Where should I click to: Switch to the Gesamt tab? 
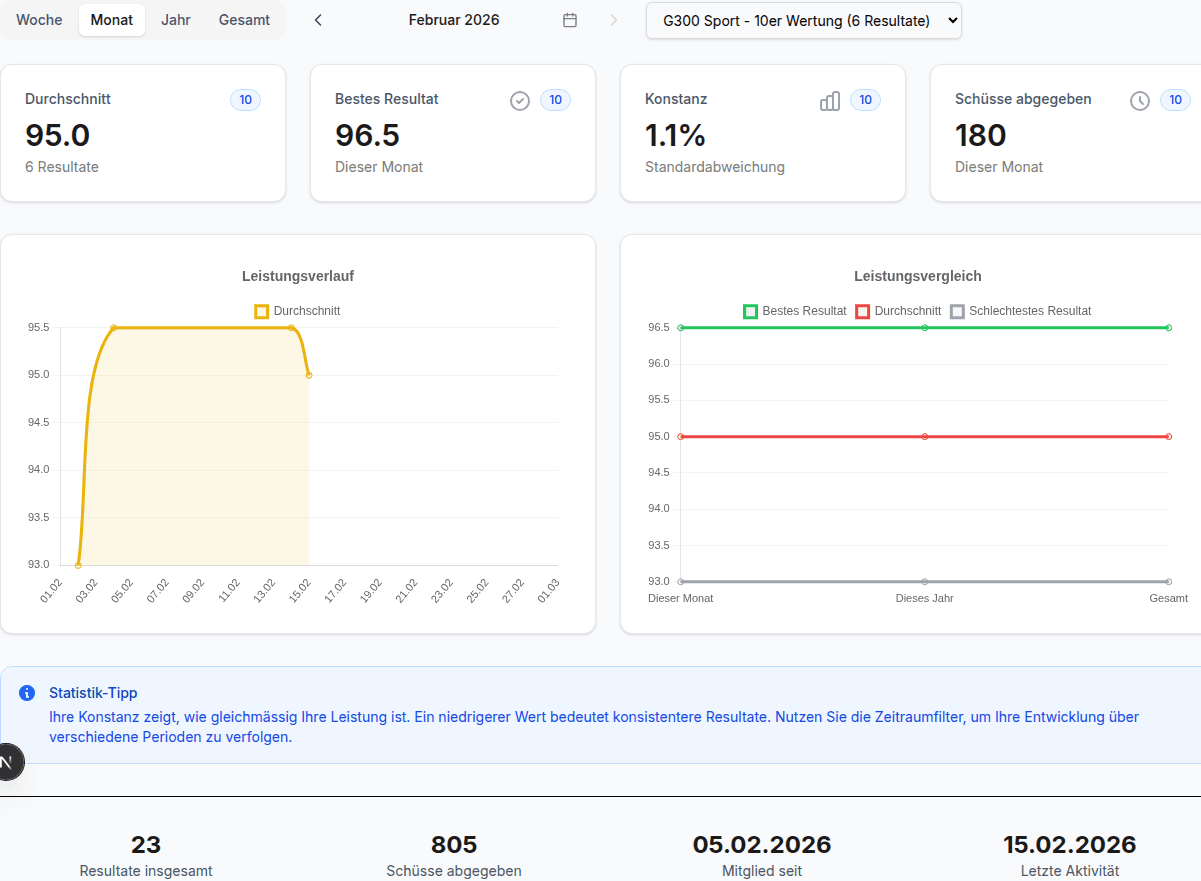(x=244, y=20)
